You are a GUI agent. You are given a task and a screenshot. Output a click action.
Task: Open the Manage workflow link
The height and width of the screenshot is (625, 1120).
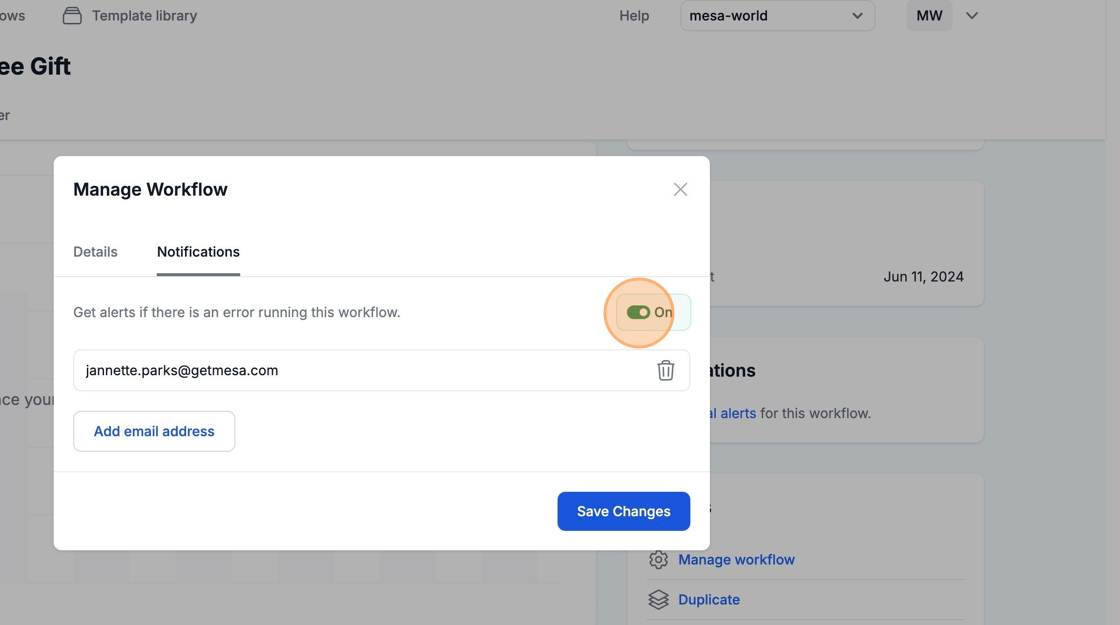point(736,560)
